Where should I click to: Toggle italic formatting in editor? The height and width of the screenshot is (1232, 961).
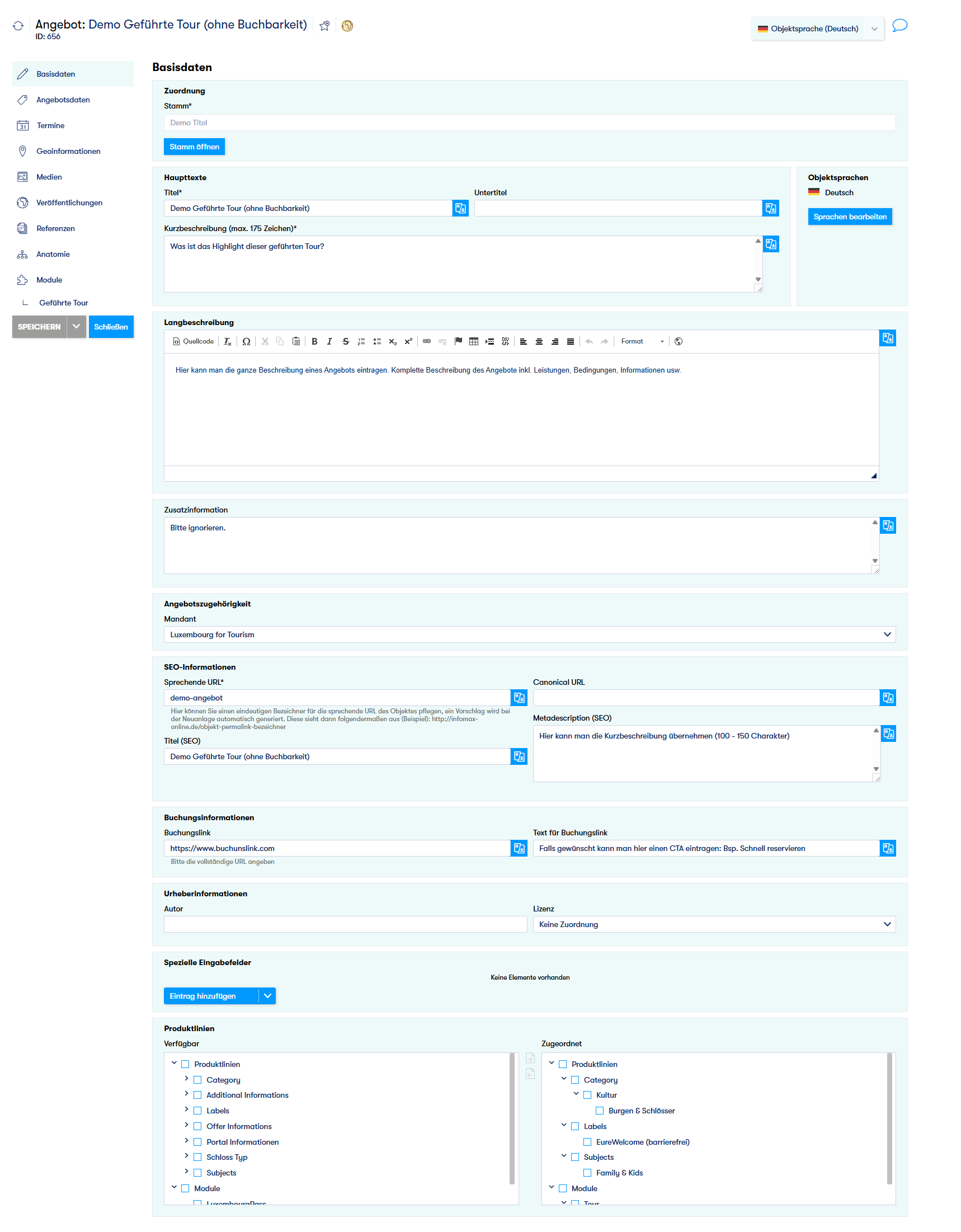pyautogui.click(x=330, y=341)
